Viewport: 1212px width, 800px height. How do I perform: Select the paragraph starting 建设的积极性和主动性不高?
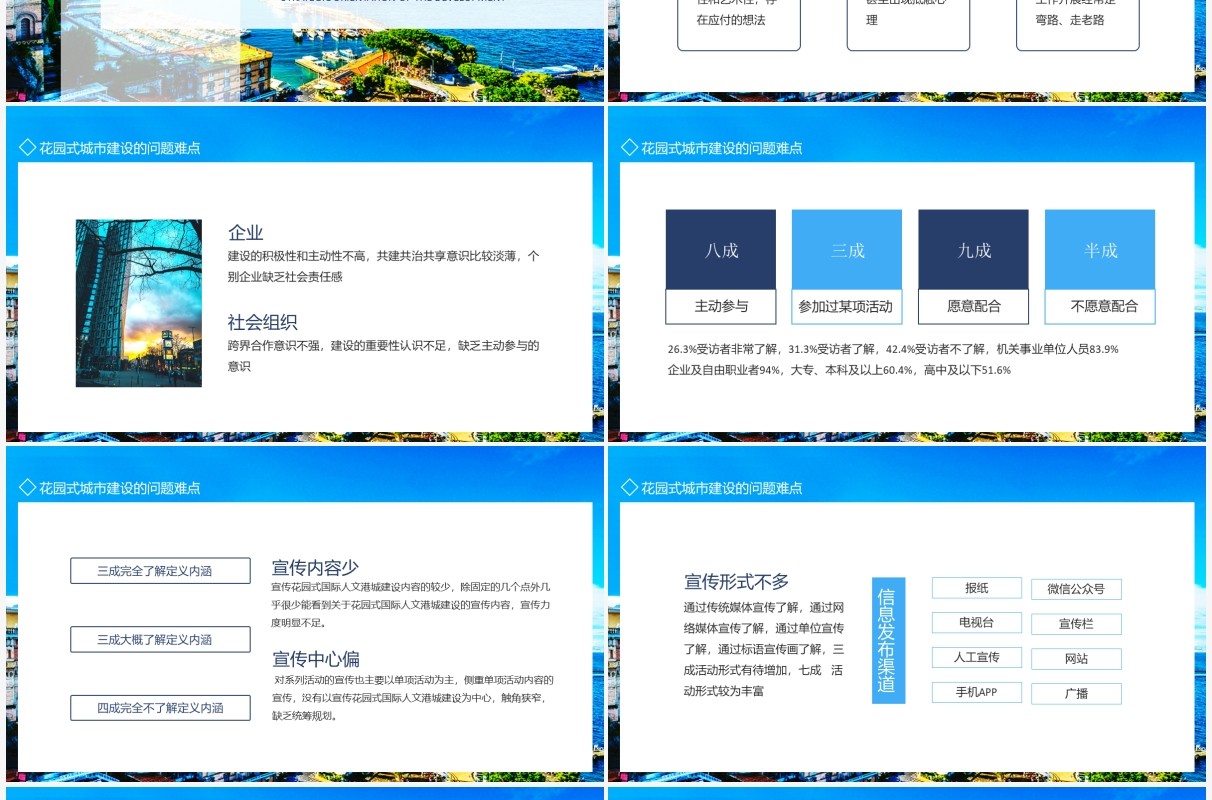[384, 266]
